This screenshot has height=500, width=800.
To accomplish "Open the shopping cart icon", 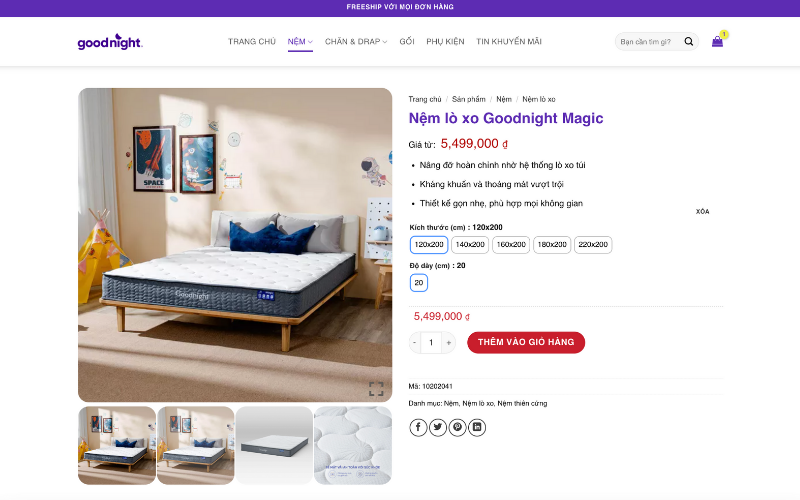I will [717, 41].
